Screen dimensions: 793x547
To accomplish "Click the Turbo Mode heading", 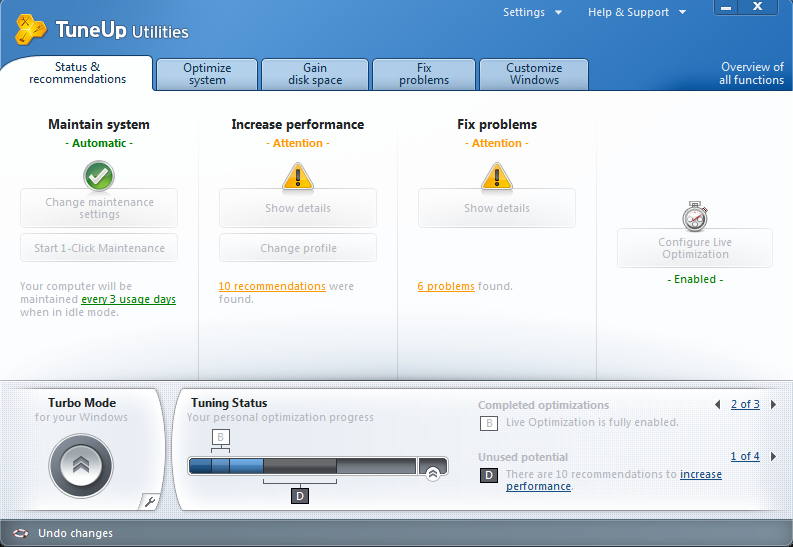I will (x=82, y=403).
